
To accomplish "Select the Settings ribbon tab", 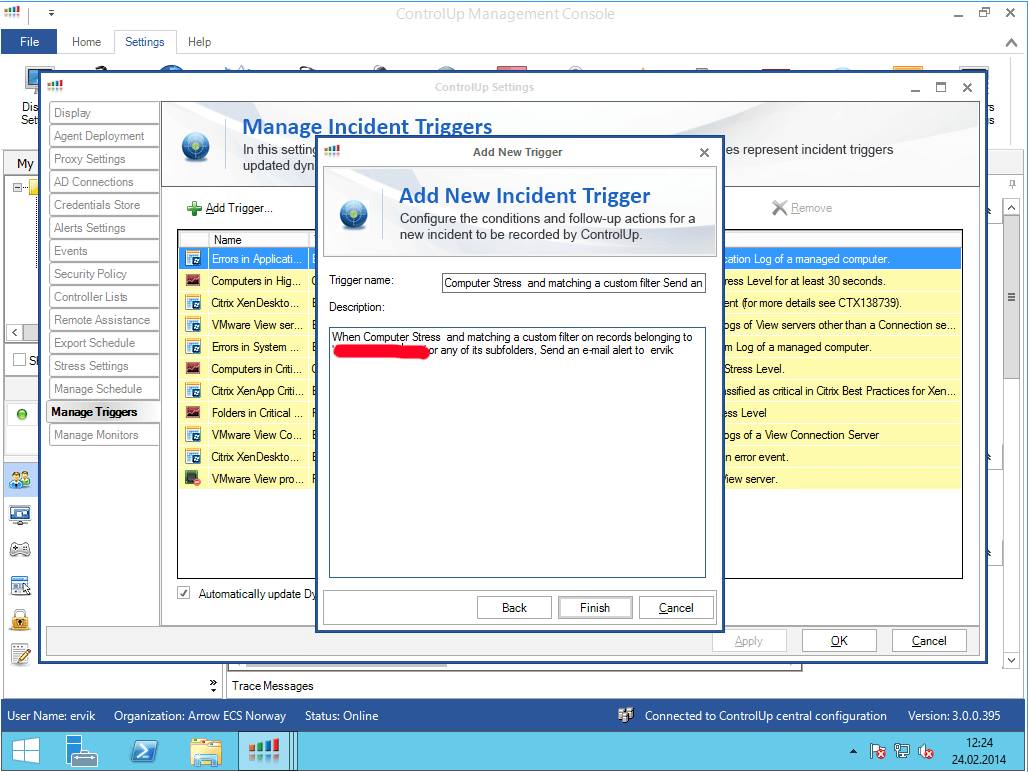I will (x=145, y=42).
